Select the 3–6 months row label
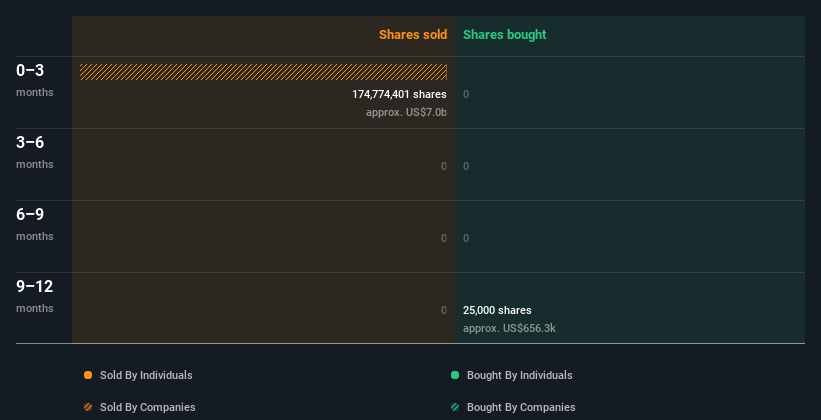The image size is (821, 420). (35, 152)
